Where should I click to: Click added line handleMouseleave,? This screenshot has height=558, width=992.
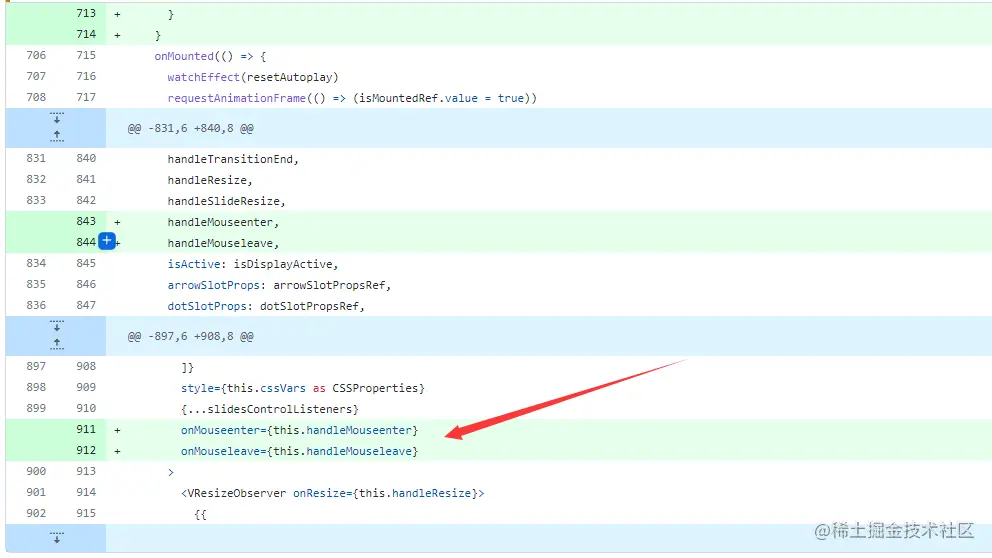tap(223, 243)
